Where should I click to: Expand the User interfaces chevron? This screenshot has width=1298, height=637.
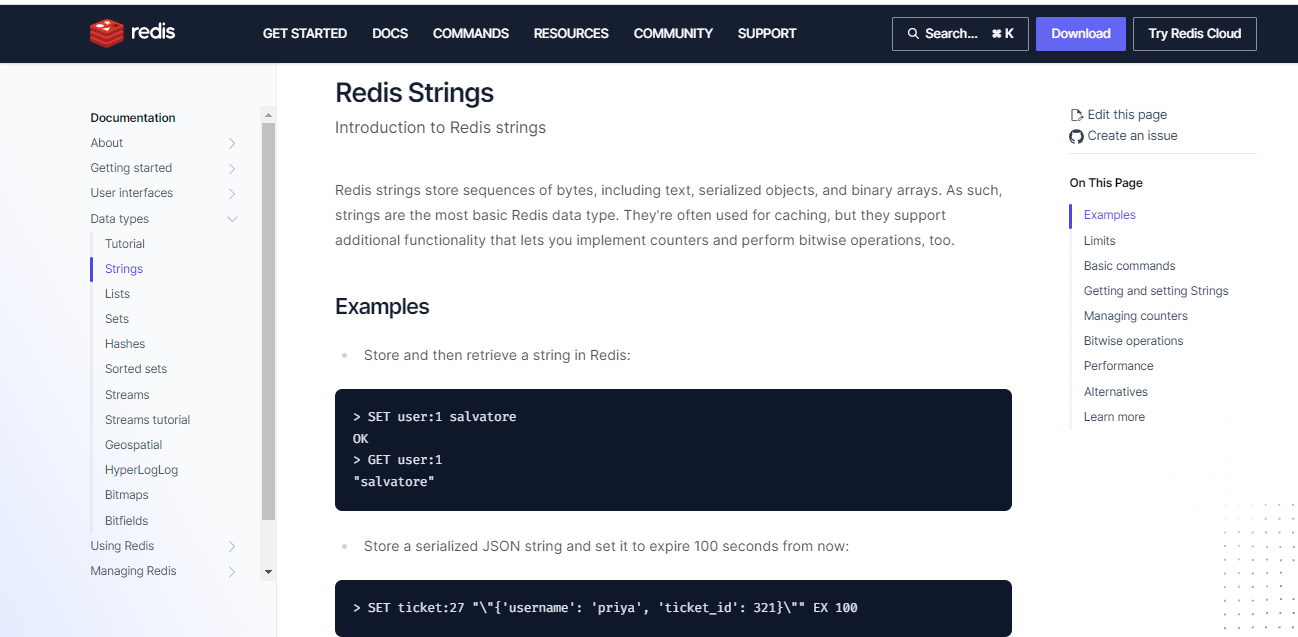232,193
